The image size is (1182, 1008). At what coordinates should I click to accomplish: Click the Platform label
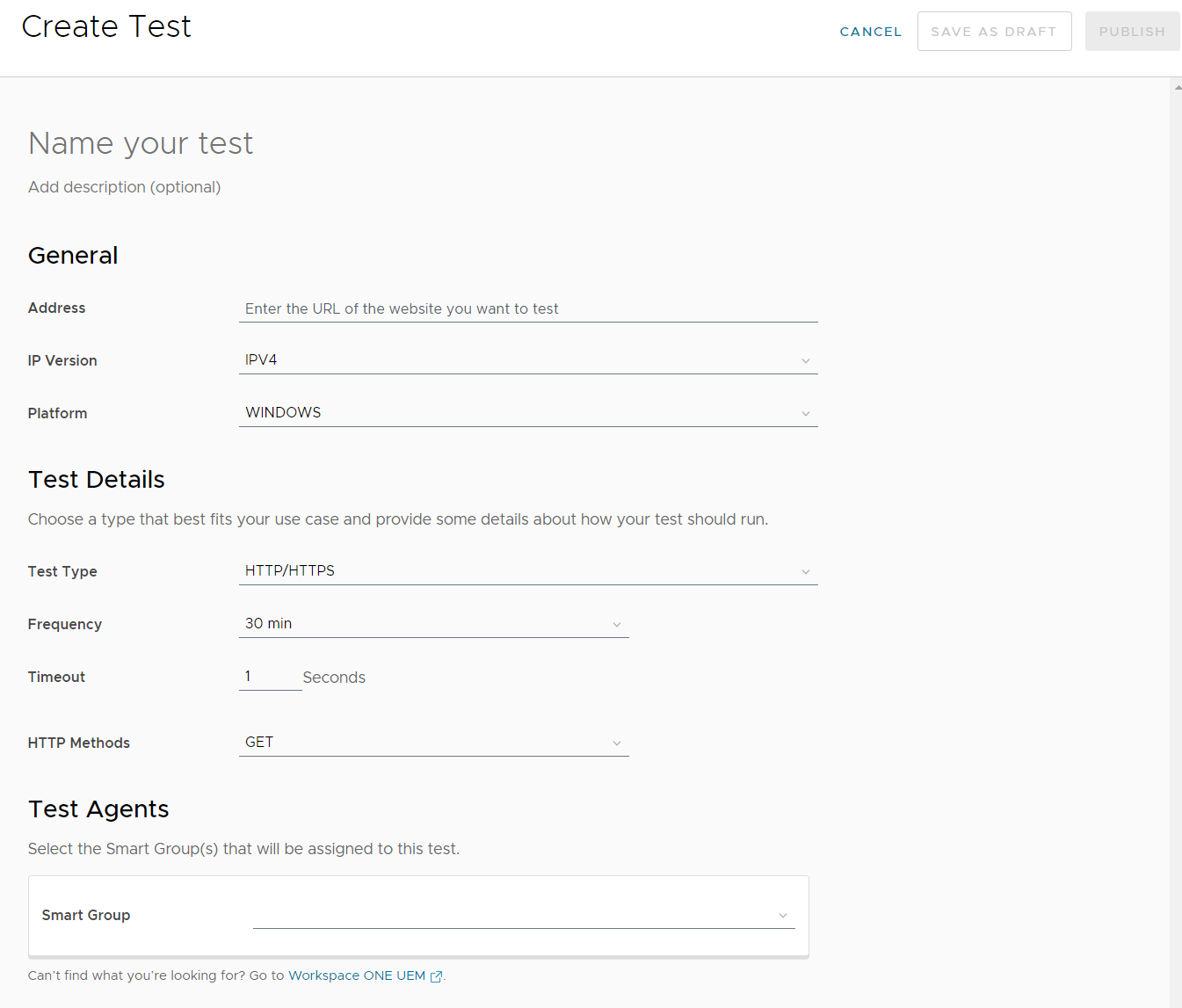[x=58, y=414]
